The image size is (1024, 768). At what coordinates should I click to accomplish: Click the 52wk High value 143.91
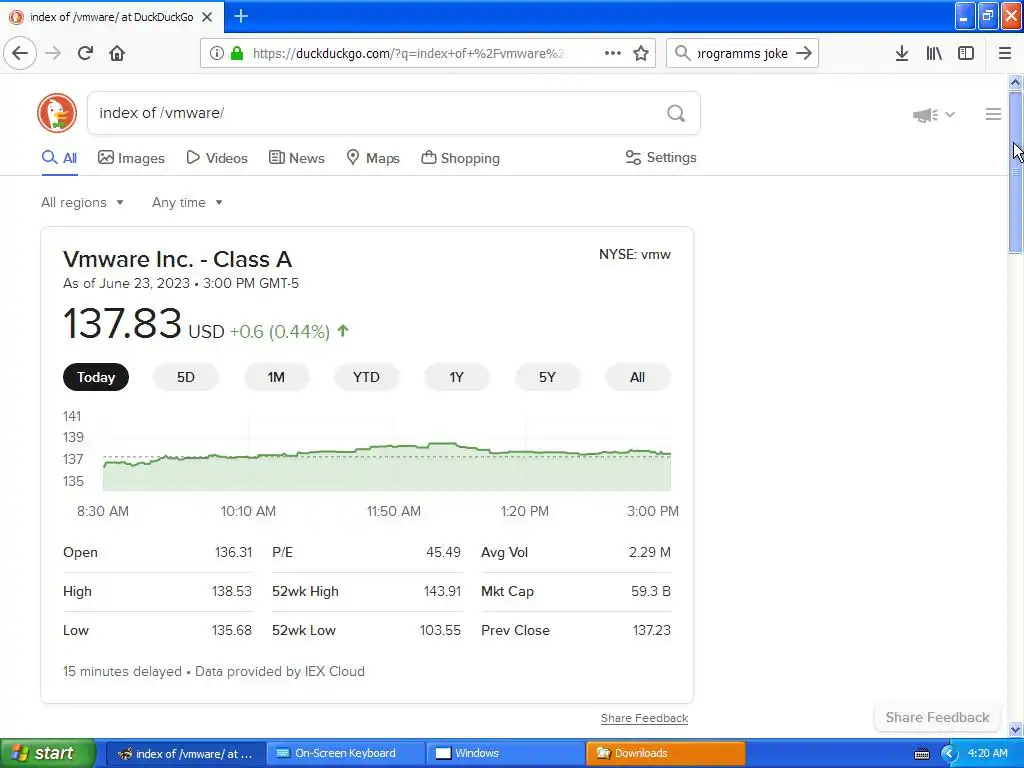[x=442, y=591]
